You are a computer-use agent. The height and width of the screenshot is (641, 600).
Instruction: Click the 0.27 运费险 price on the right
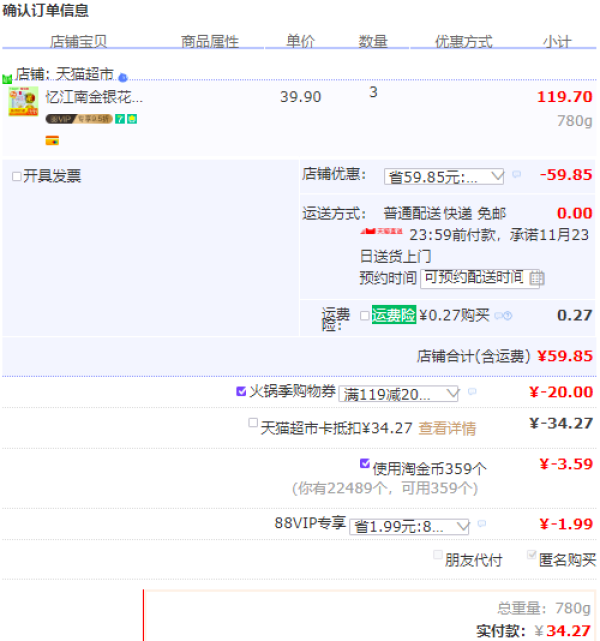point(575,315)
